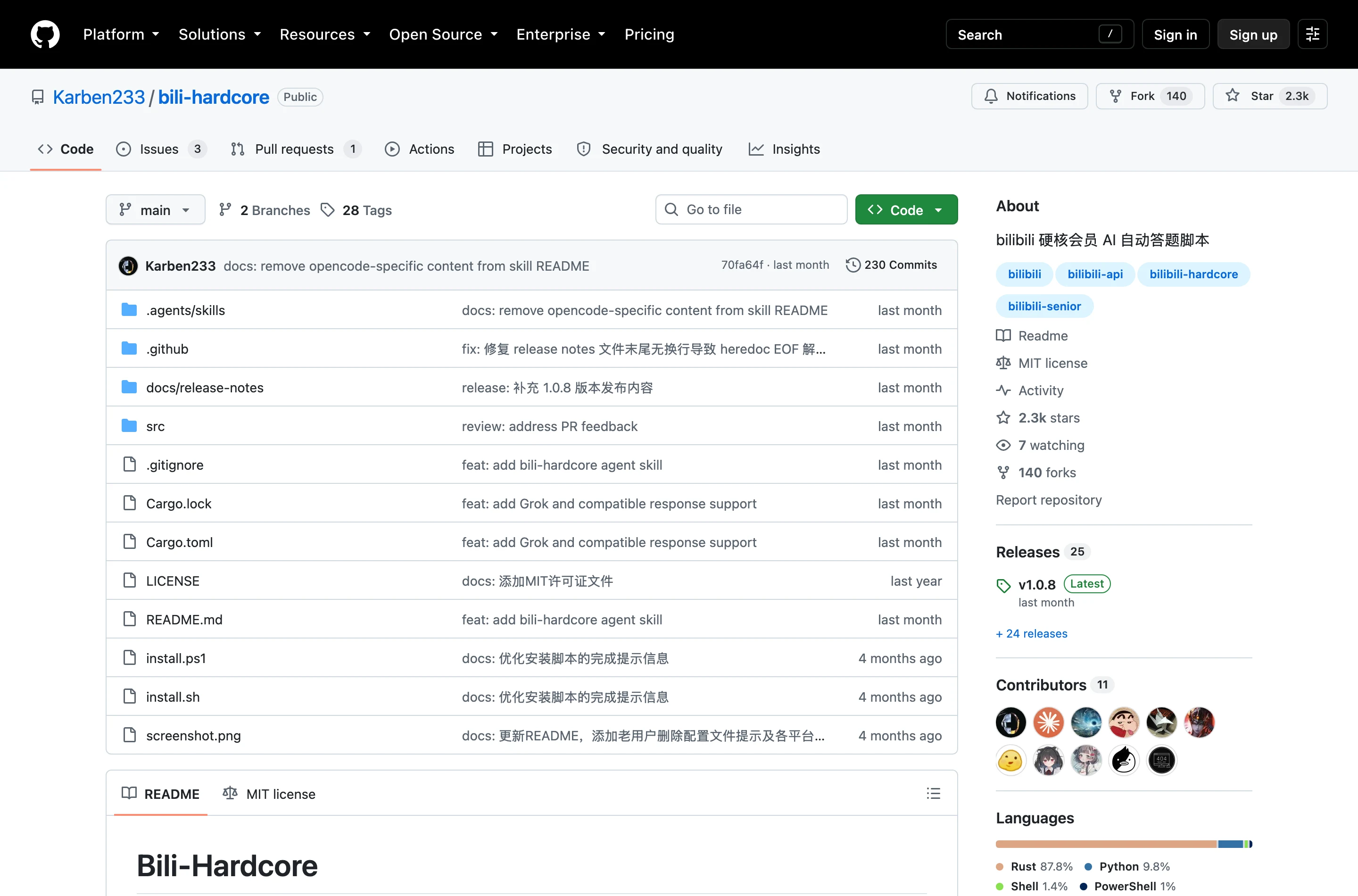Switch to the MIT license tab in README panel
The image size is (1358, 896).
269,794
